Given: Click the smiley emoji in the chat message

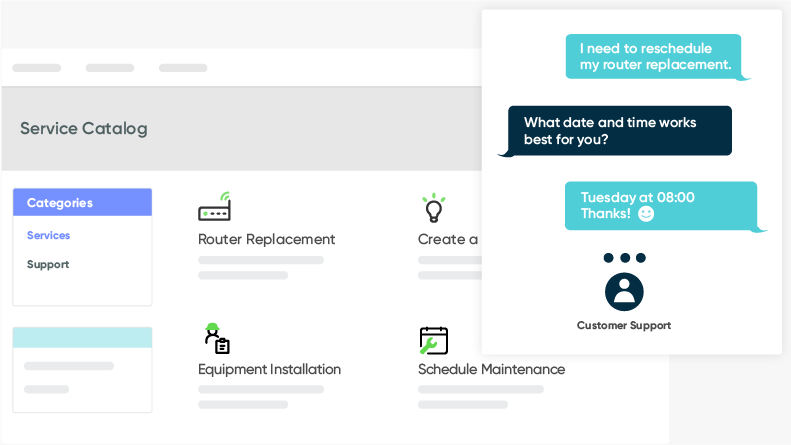Looking at the screenshot, I should [646, 214].
